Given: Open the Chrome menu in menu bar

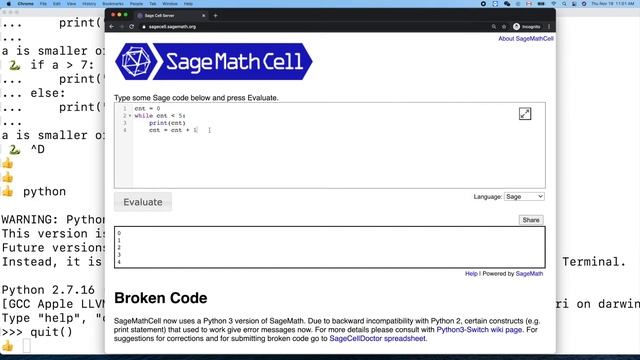Looking at the screenshot, I should pyautogui.click(x=26, y=4).
